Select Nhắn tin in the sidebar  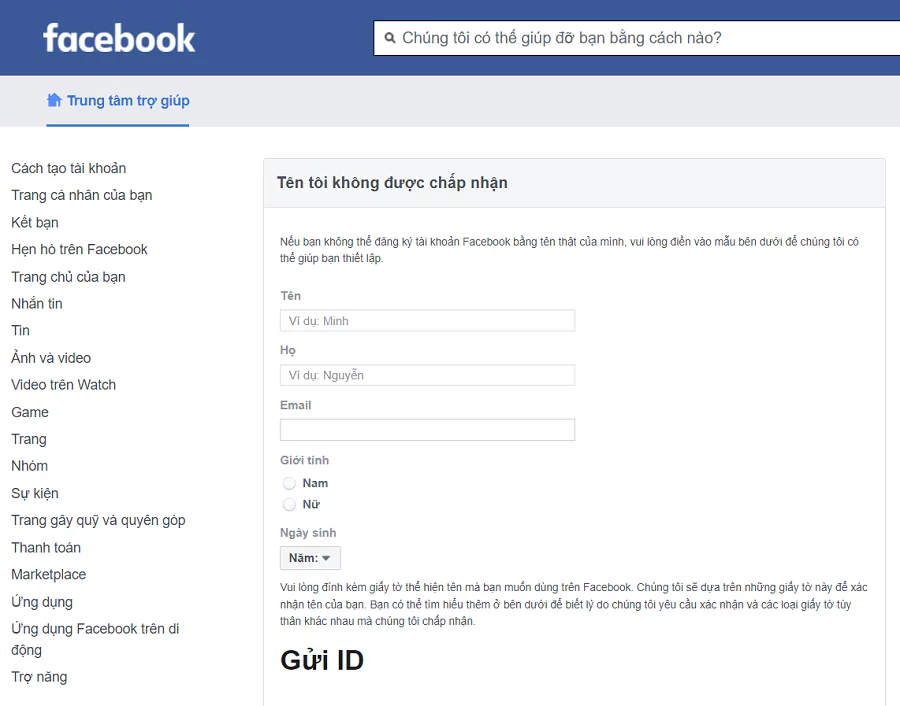pyautogui.click(x=37, y=304)
